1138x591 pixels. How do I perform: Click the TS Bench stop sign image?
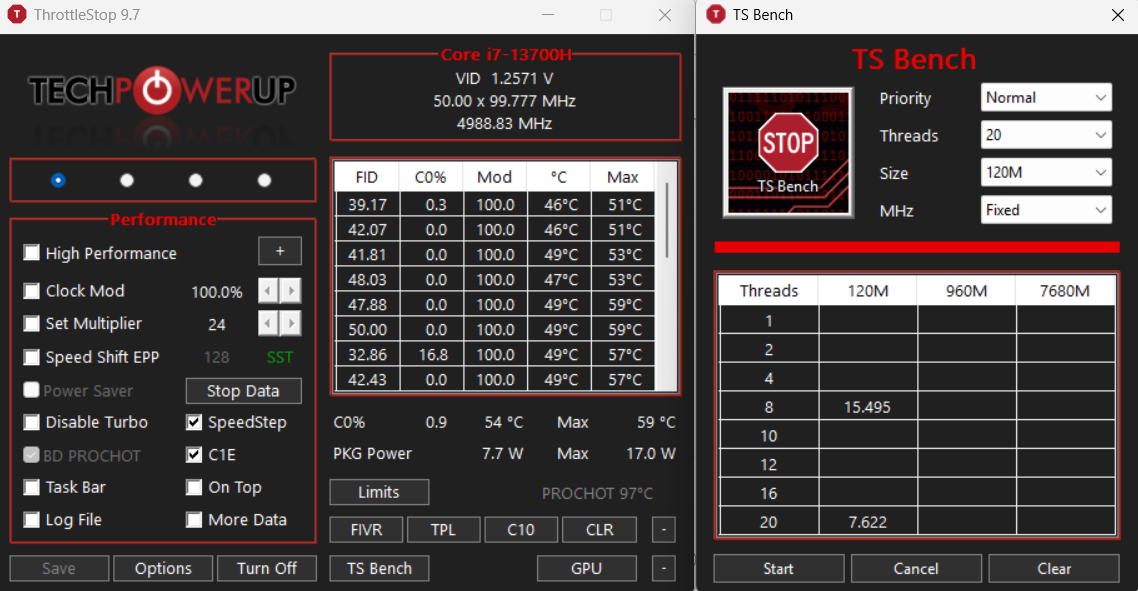787,152
